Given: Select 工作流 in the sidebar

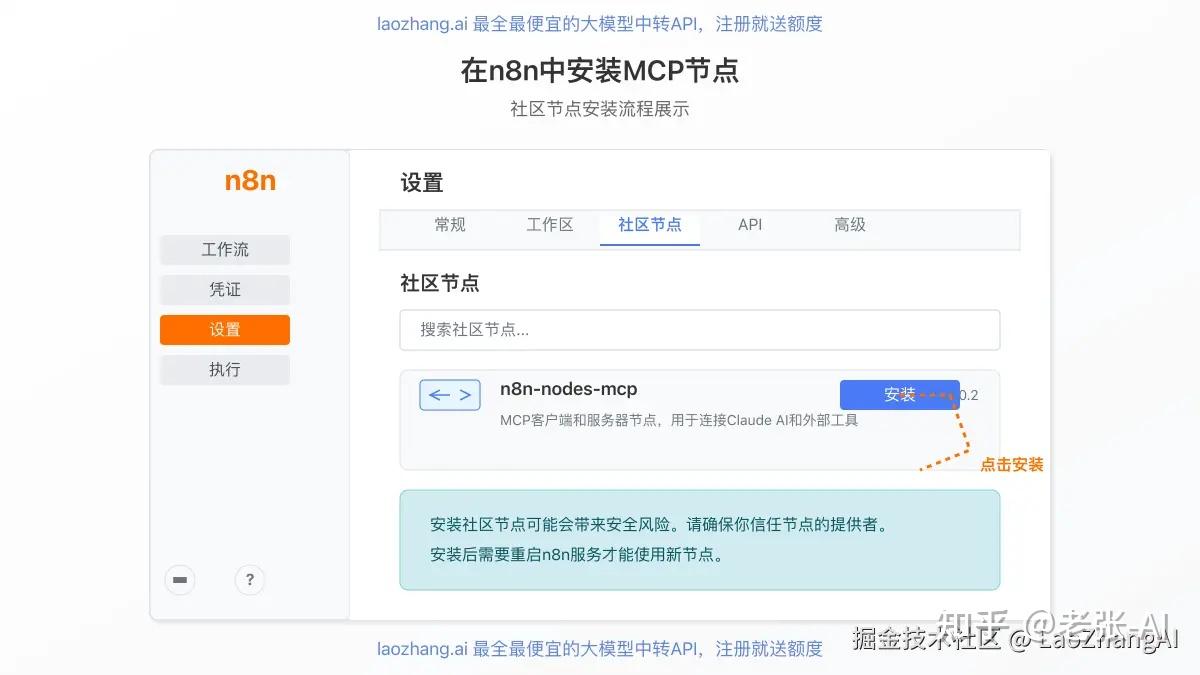Looking at the screenshot, I should tap(224, 249).
